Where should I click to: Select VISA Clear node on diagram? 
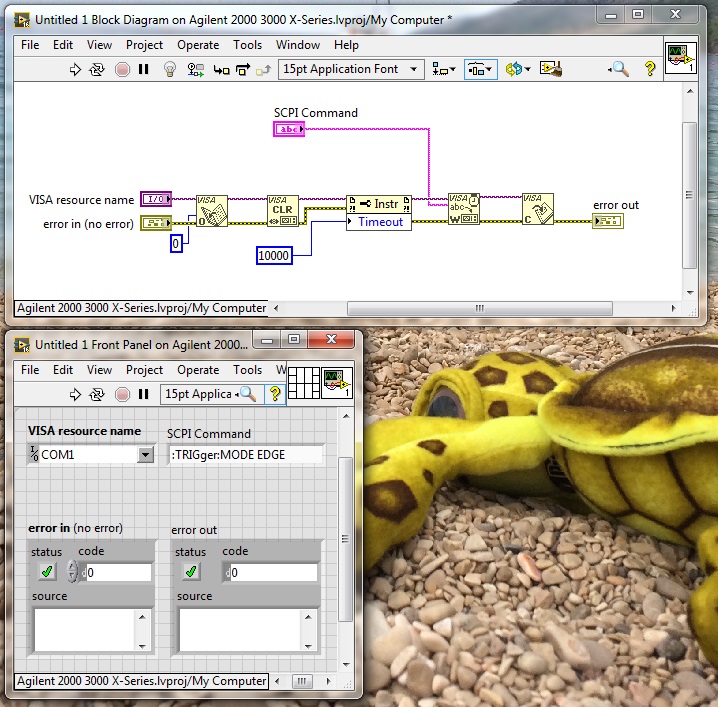click(x=283, y=211)
